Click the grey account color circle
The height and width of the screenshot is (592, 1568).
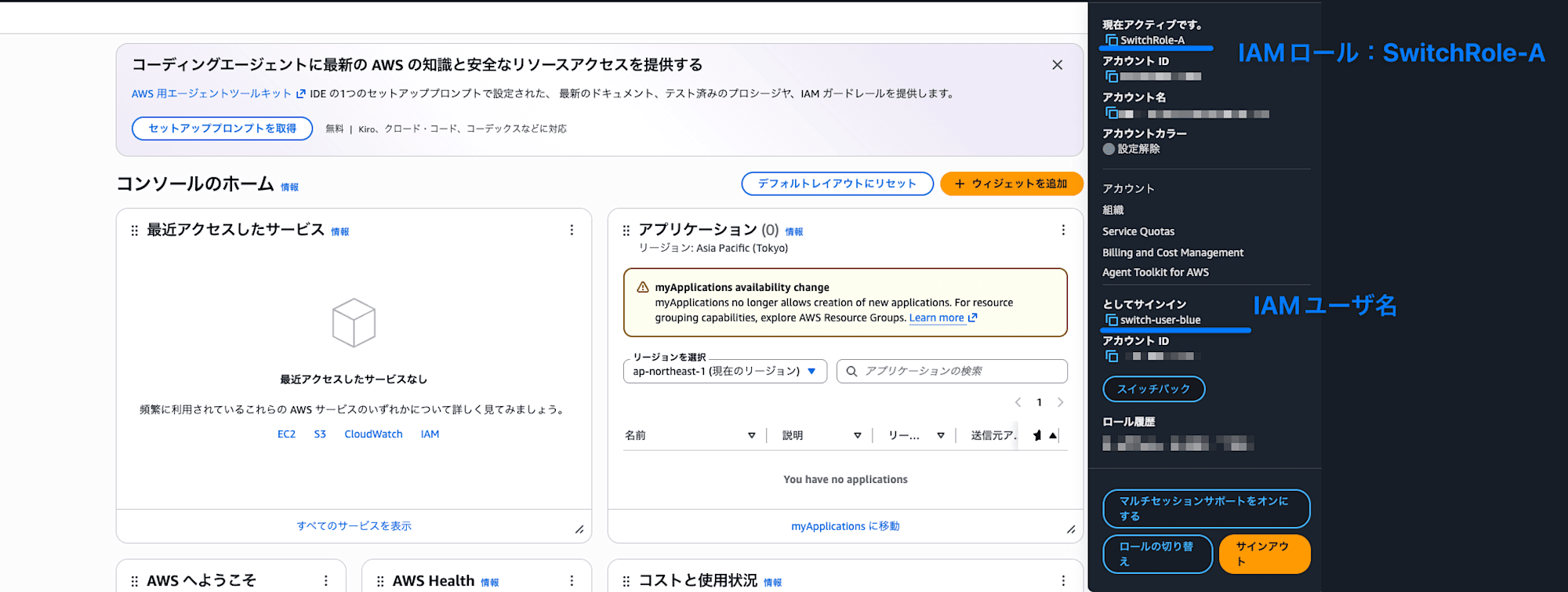1109,149
